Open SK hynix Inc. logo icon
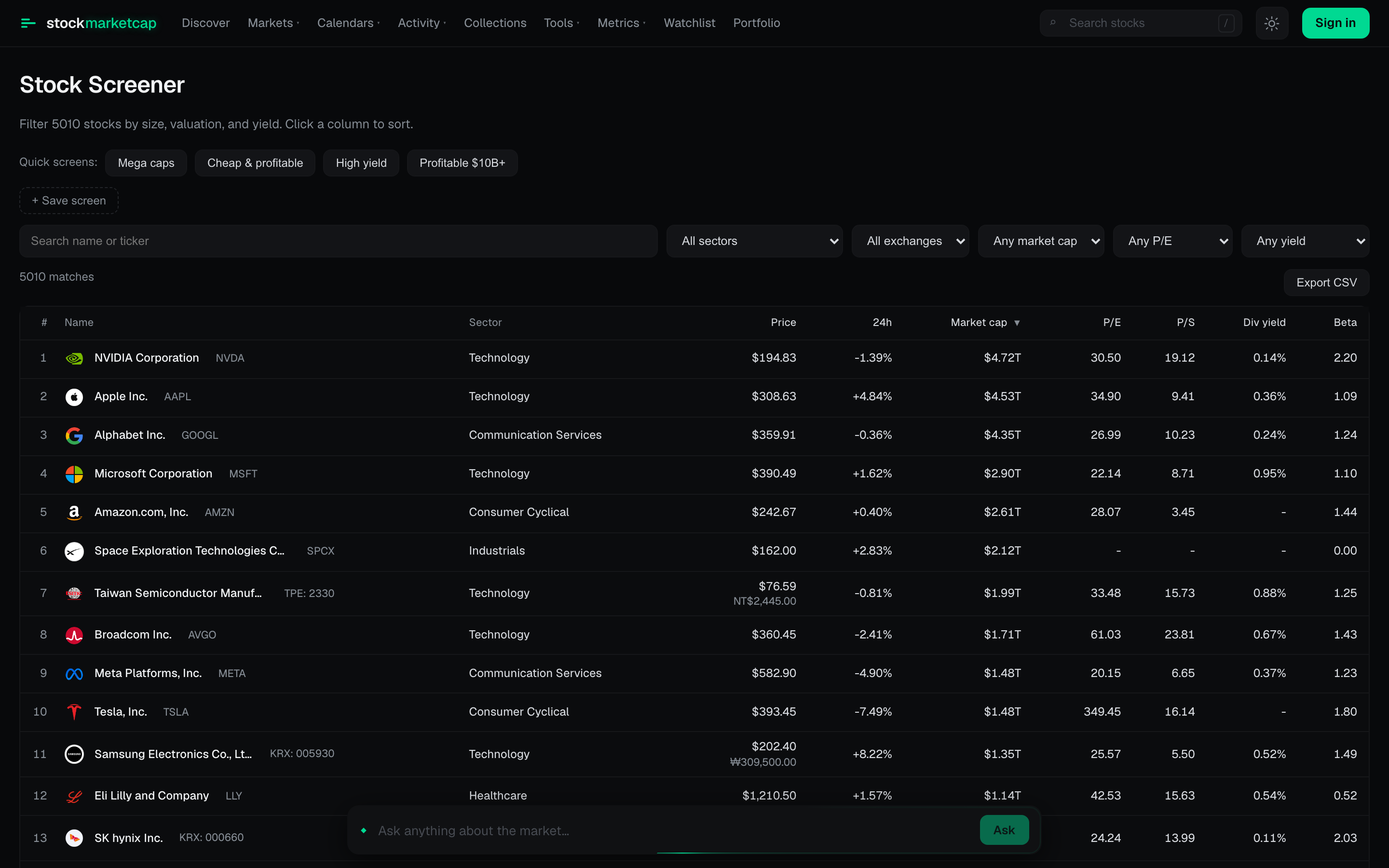Viewport: 1389px width, 868px height. point(74,838)
